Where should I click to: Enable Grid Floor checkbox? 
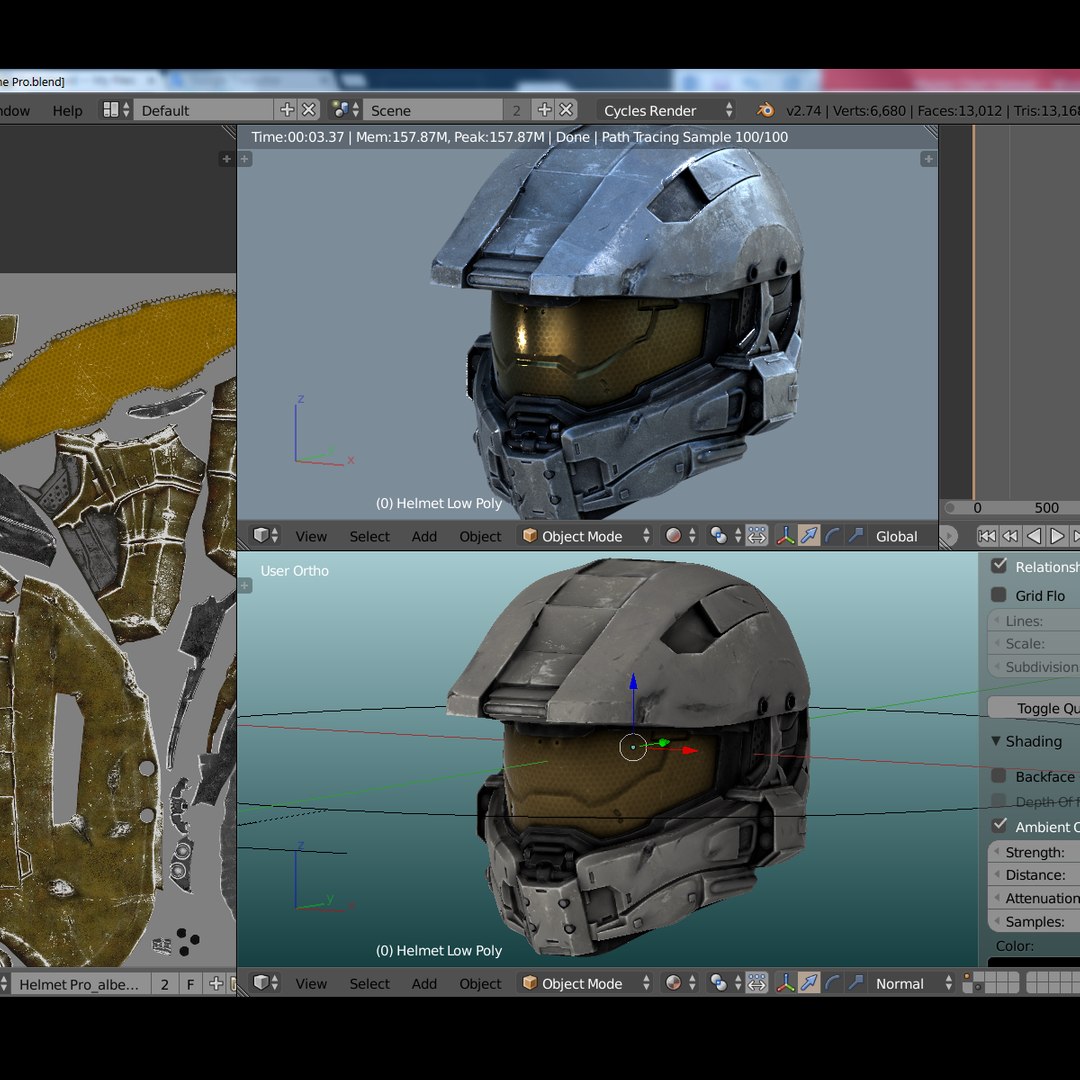click(x=999, y=594)
